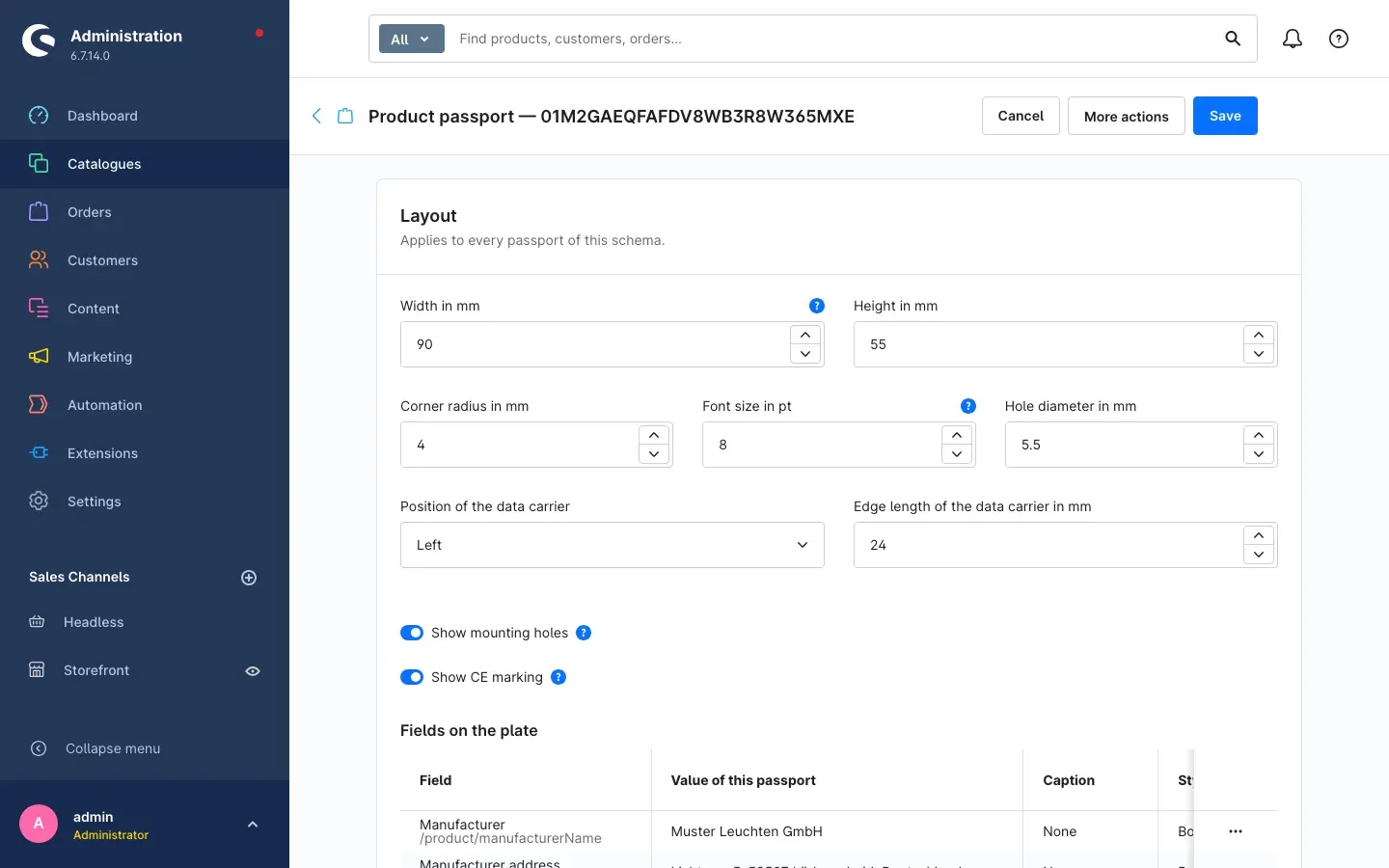
Task: Increase Width in mm value
Action: coord(805,335)
